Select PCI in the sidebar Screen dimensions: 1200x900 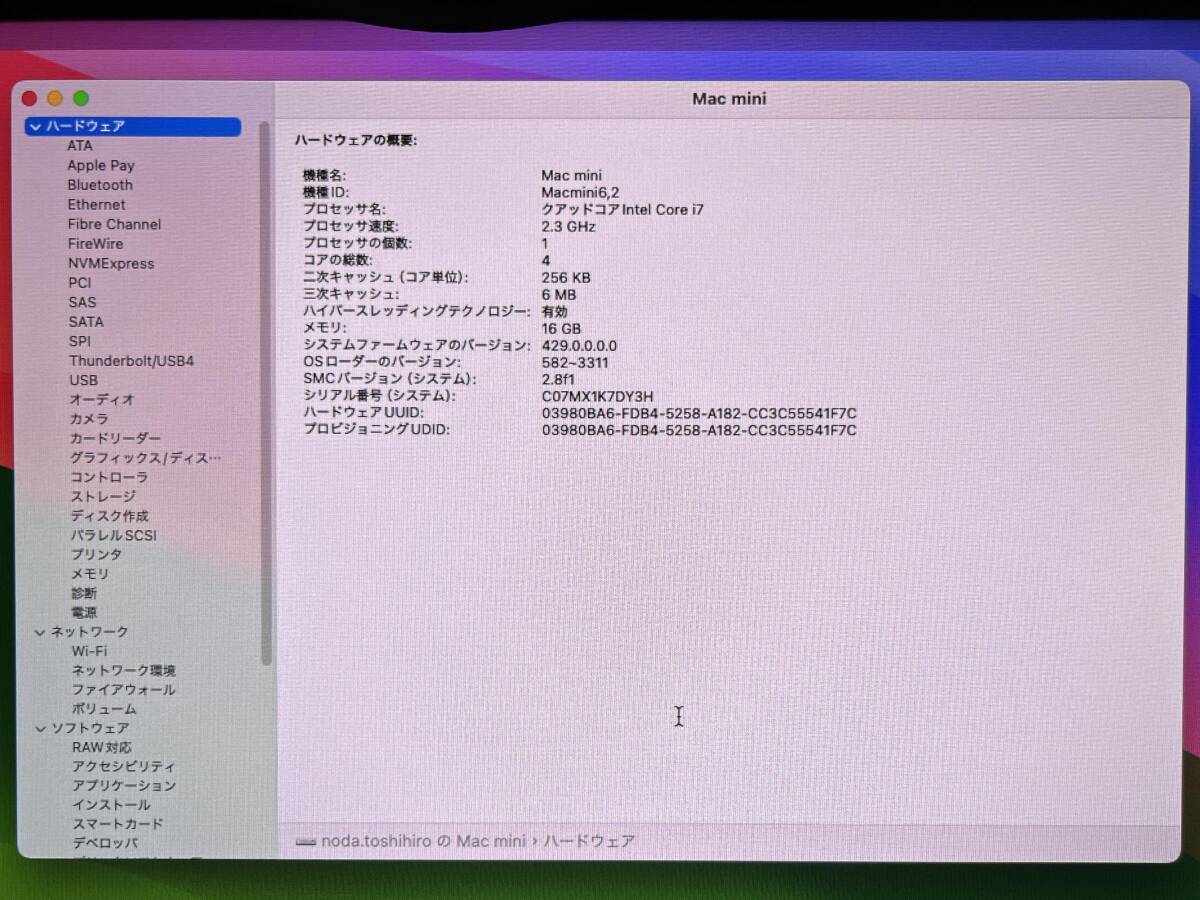(80, 283)
